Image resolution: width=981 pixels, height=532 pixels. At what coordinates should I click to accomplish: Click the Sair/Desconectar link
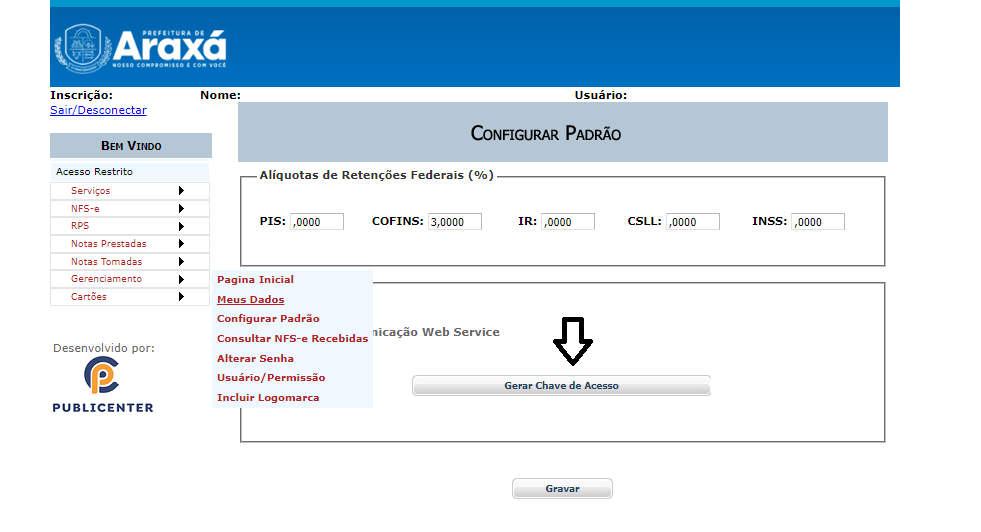coord(98,110)
